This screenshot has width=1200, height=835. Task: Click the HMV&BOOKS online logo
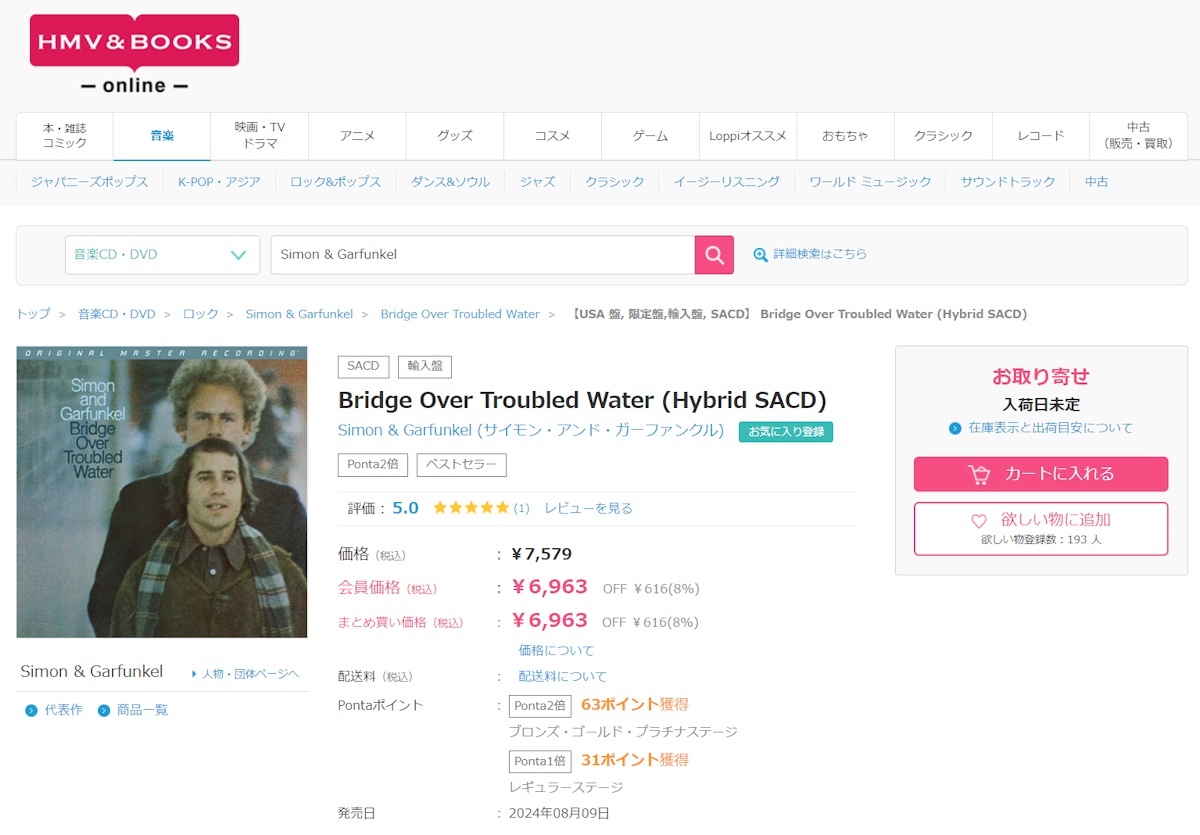[x=134, y=54]
